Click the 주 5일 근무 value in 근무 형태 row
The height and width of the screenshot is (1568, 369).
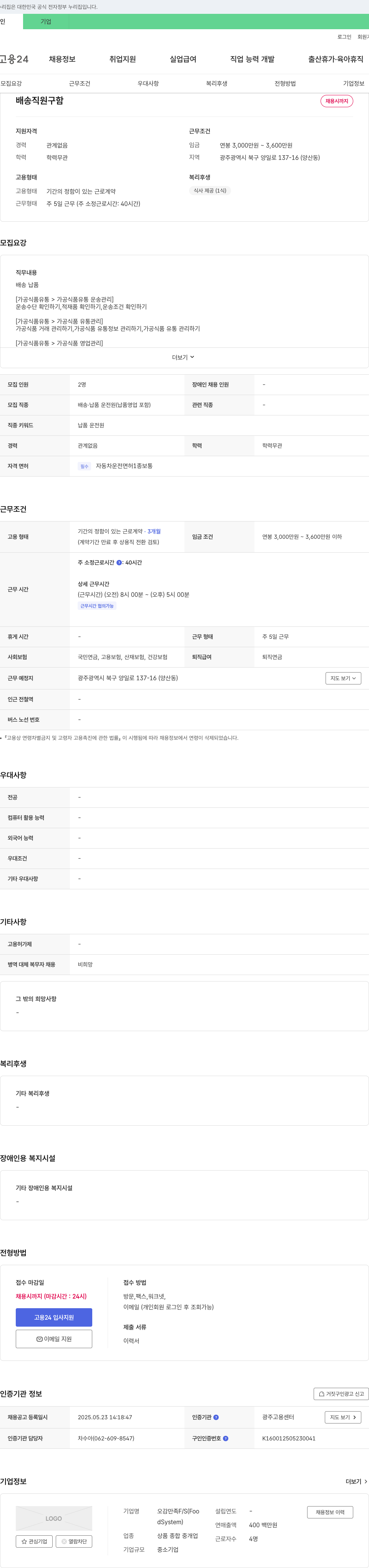pyautogui.click(x=276, y=637)
